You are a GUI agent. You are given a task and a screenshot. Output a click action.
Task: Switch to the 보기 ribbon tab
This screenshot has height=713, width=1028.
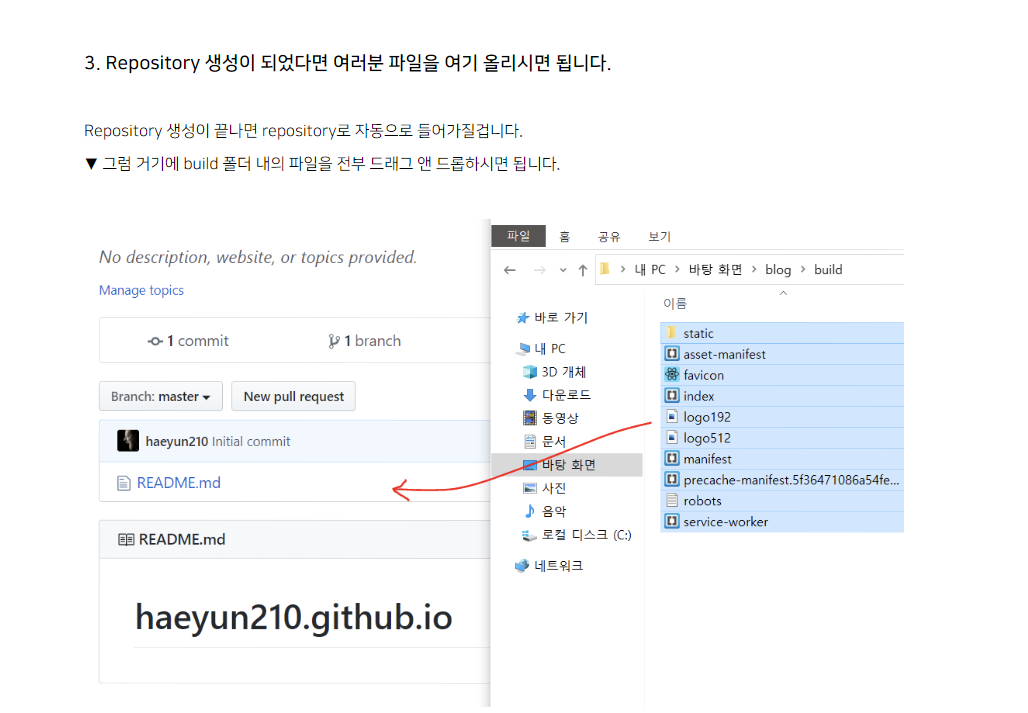pos(659,237)
